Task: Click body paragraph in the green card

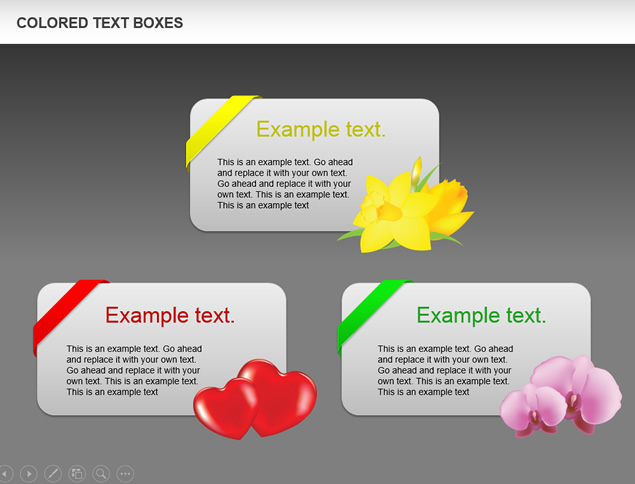Action: coord(445,370)
